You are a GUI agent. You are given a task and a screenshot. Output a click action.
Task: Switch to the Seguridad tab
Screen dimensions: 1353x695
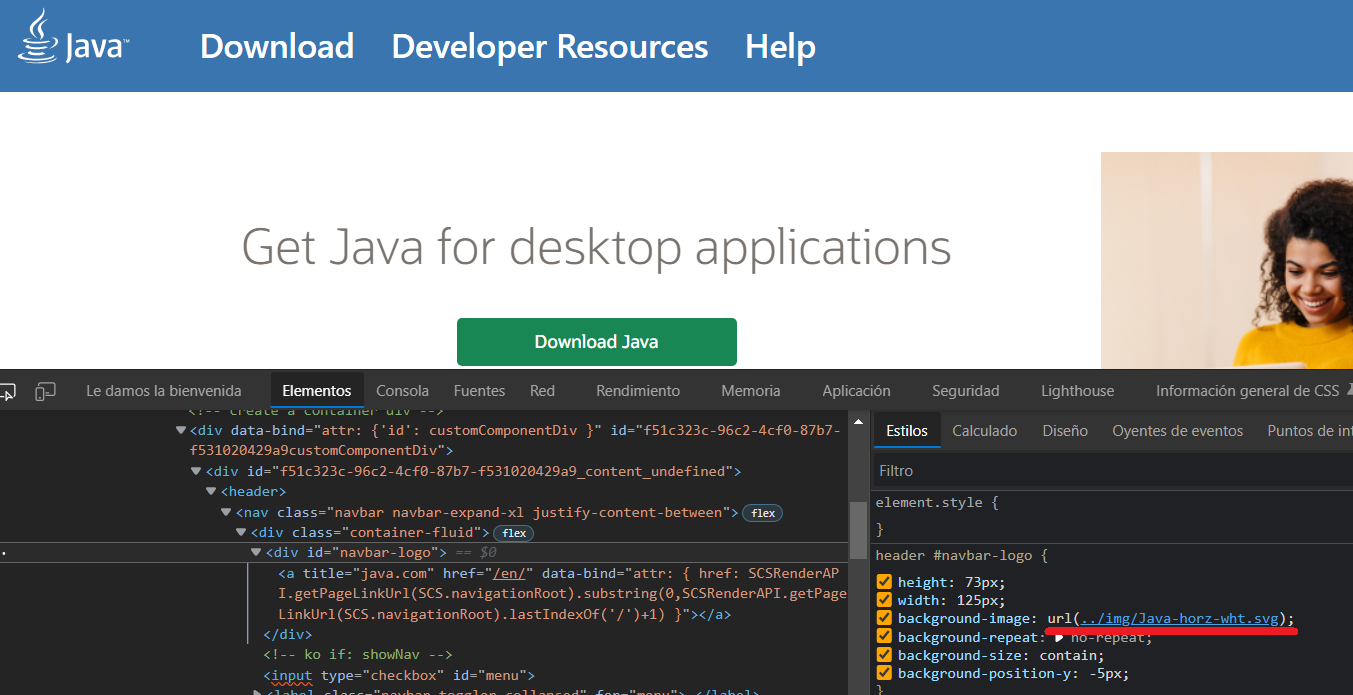pyautogui.click(x=965, y=391)
